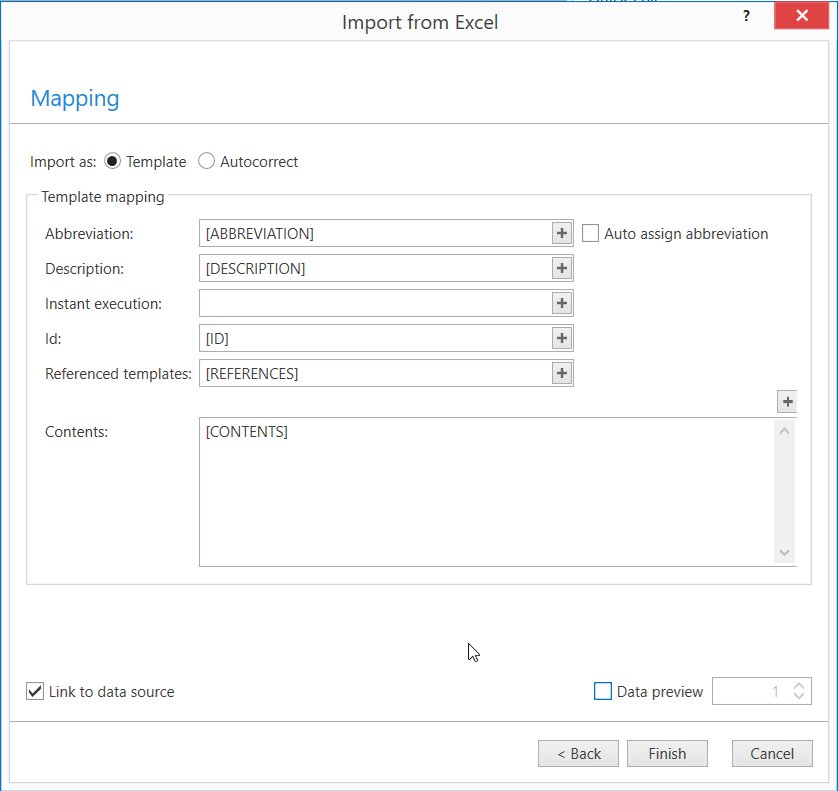Increase the data preview number with up arrow

point(799,686)
